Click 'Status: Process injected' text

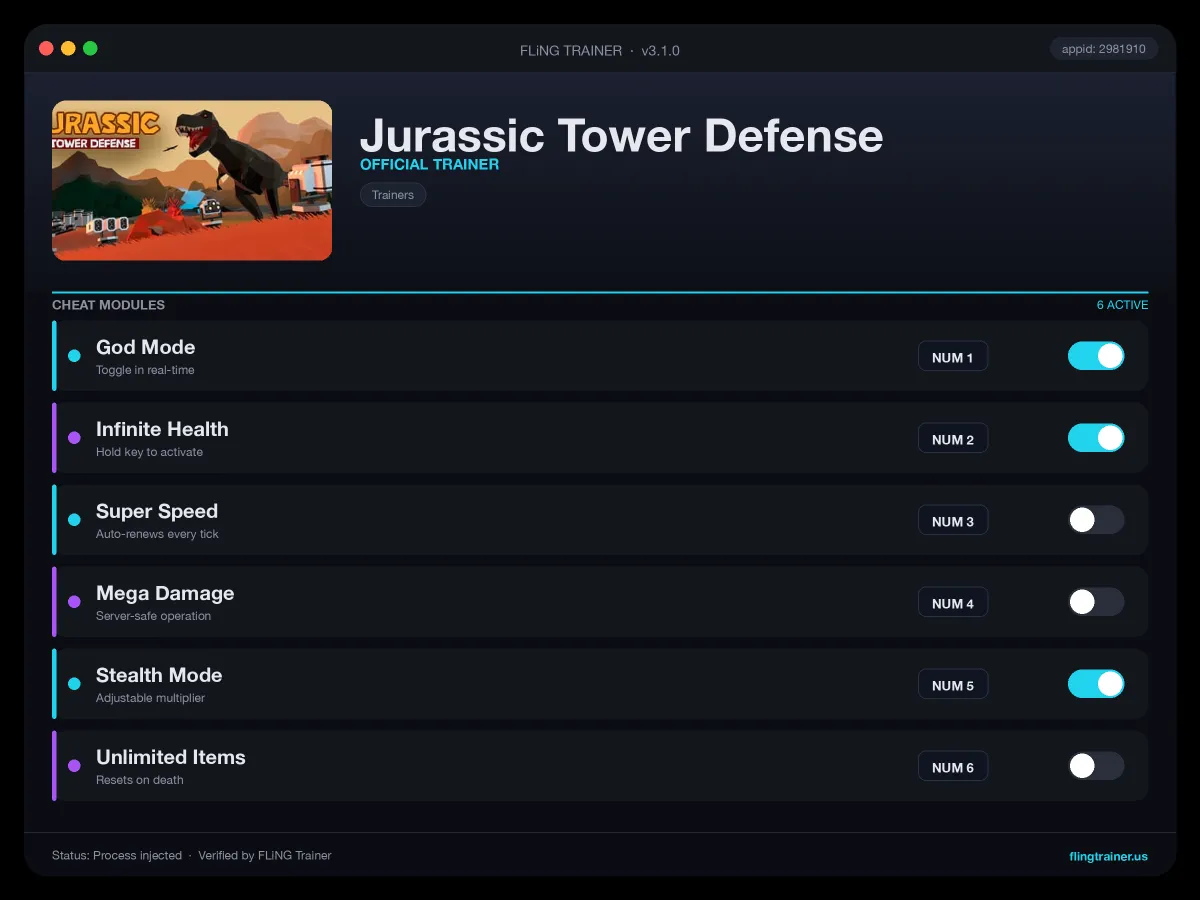tap(117, 856)
